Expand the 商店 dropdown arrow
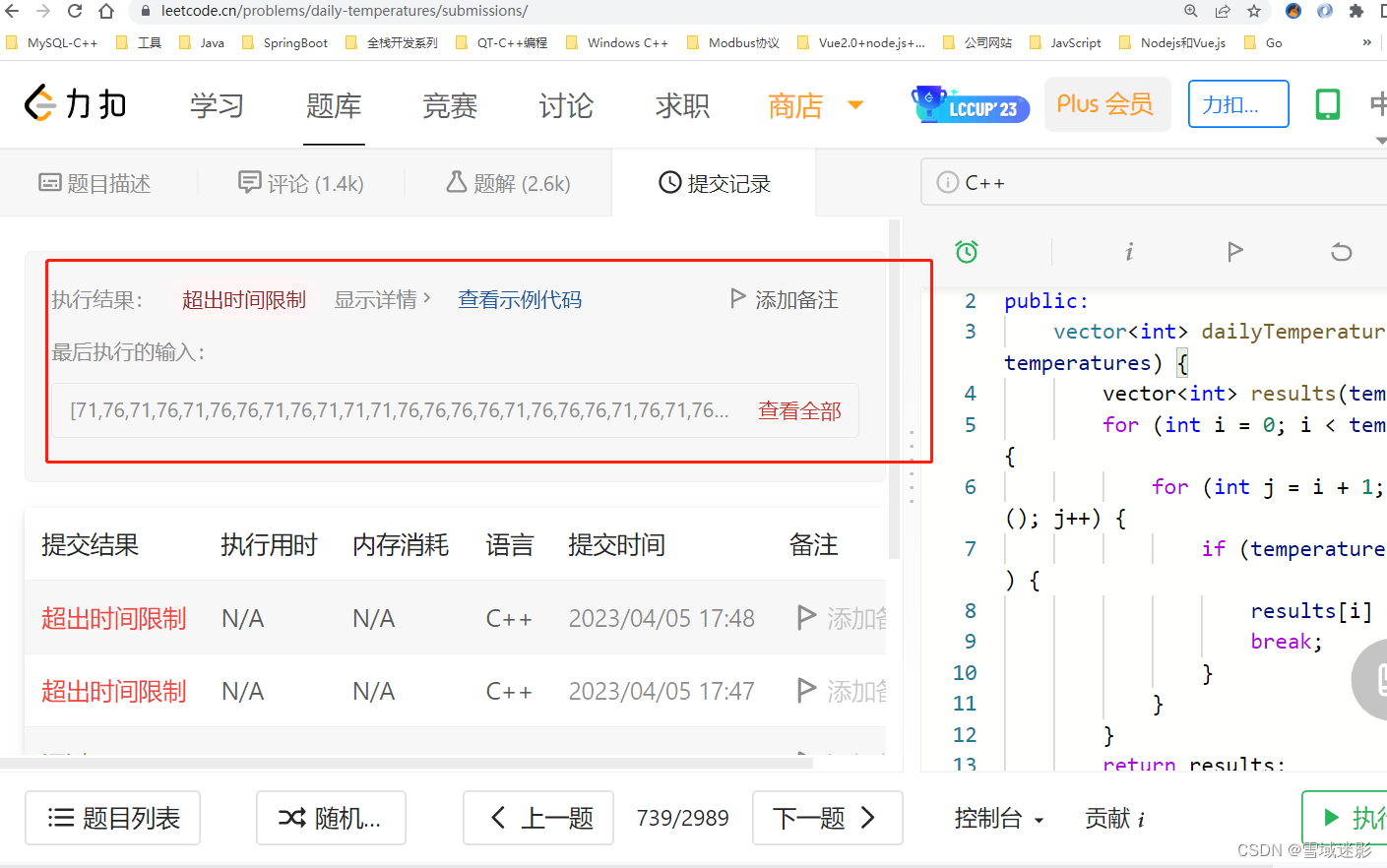This screenshot has height=868, width=1387. 855,105
